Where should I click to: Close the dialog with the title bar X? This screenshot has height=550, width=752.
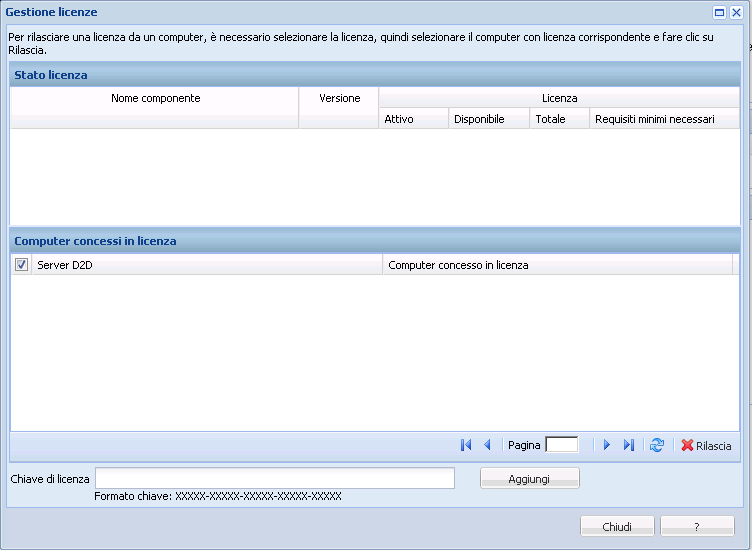tap(735, 12)
